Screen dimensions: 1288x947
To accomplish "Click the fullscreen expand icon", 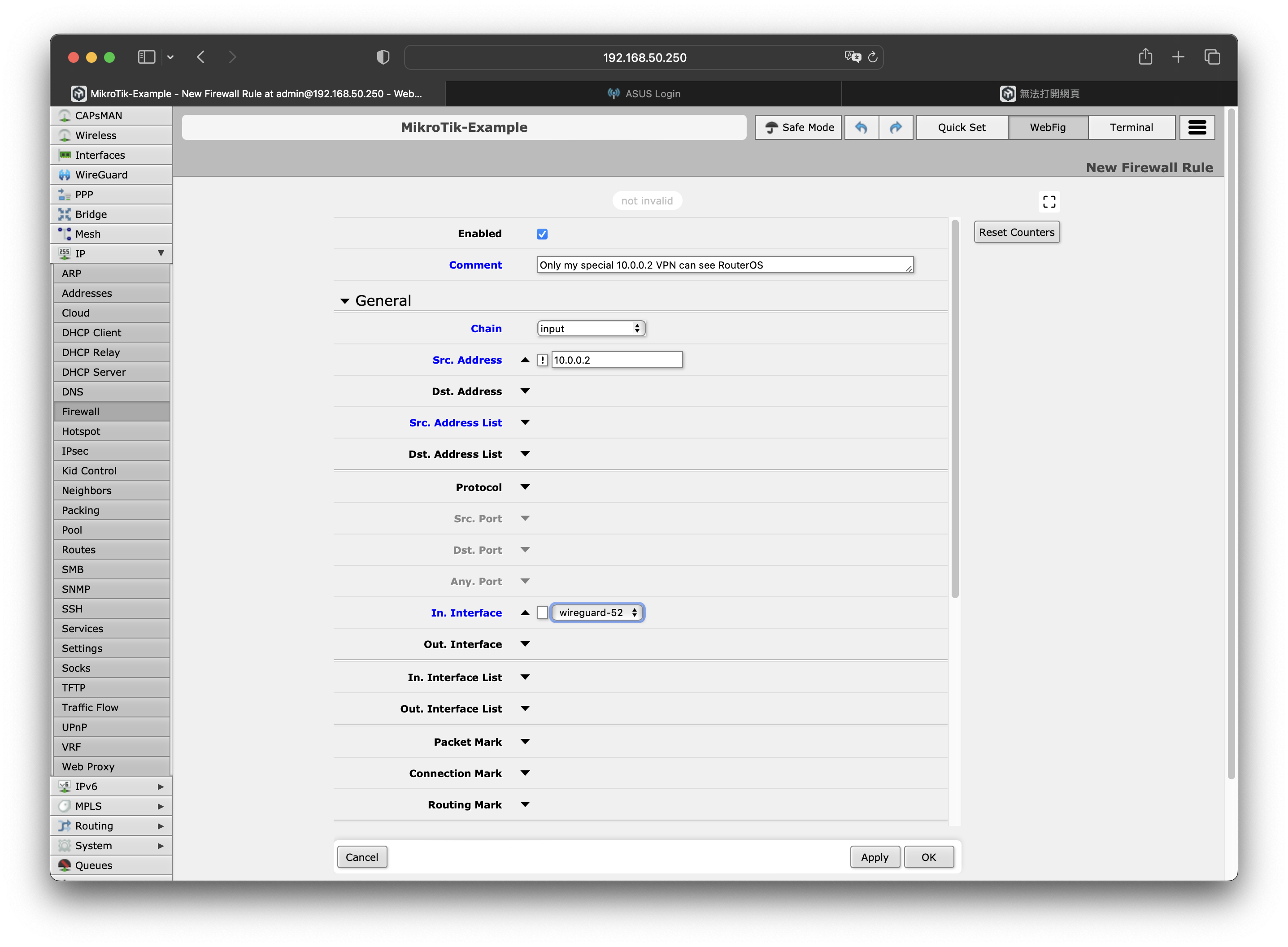I will (x=1049, y=202).
